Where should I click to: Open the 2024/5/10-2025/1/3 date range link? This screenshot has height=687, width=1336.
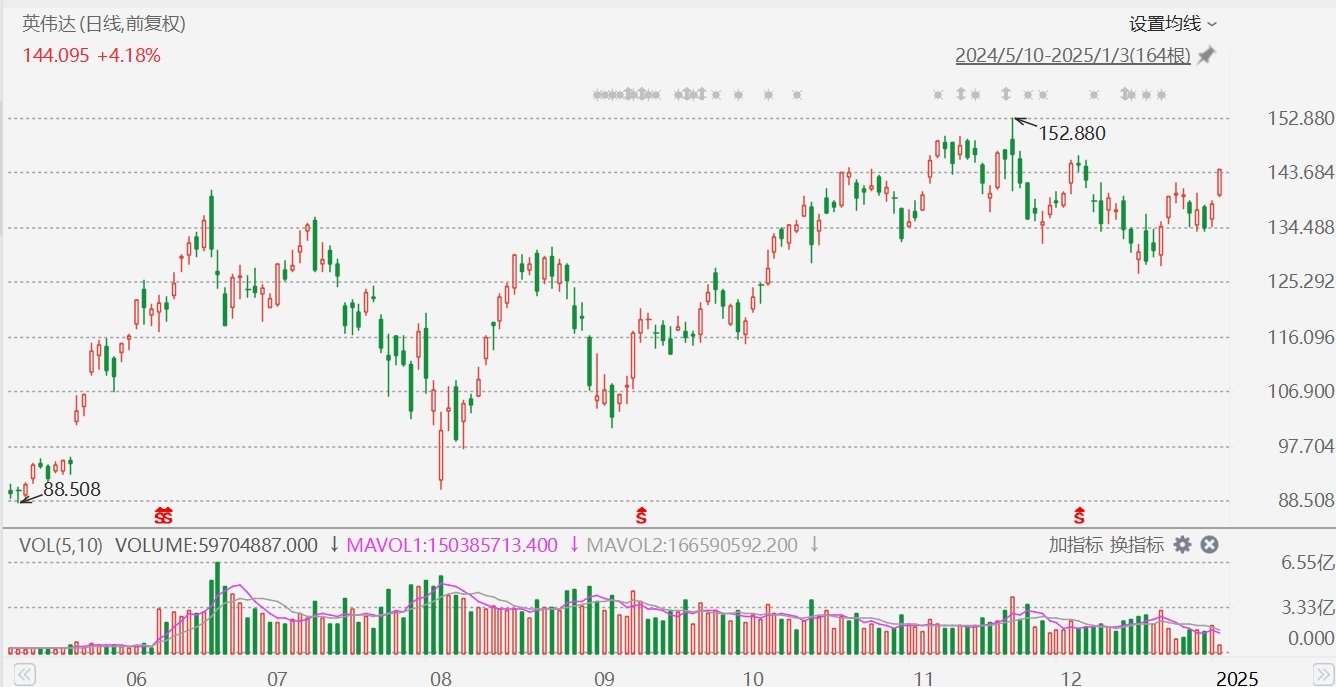point(1073,56)
